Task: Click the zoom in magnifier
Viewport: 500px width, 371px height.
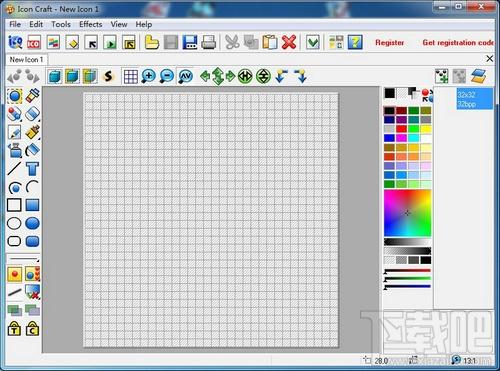Action: point(148,76)
